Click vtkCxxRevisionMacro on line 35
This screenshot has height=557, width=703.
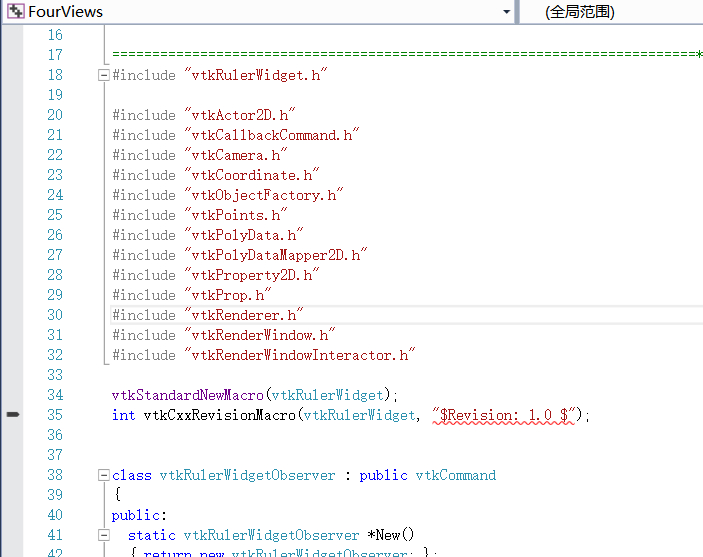(x=220, y=415)
